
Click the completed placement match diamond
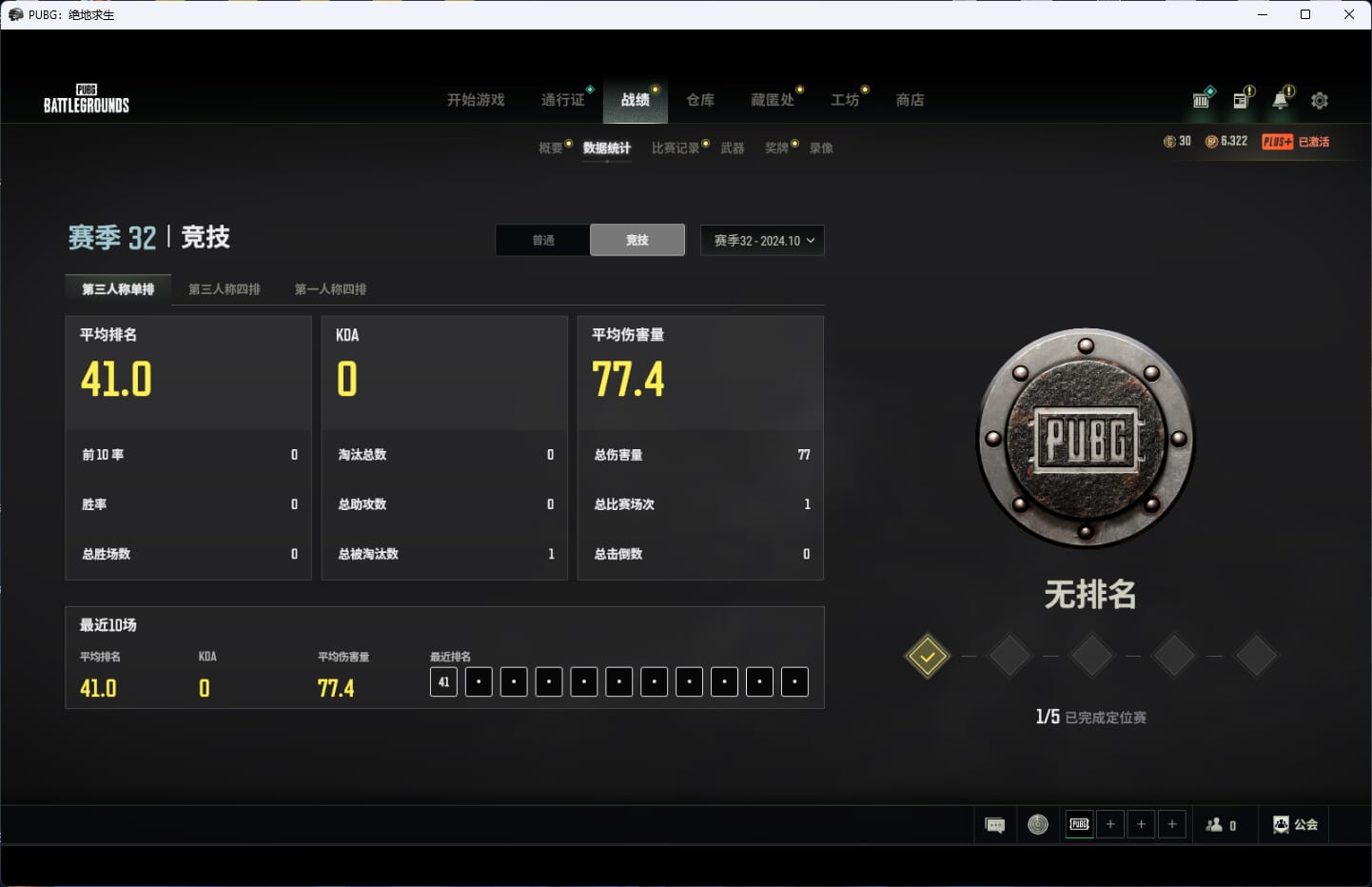(x=928, y=656)
